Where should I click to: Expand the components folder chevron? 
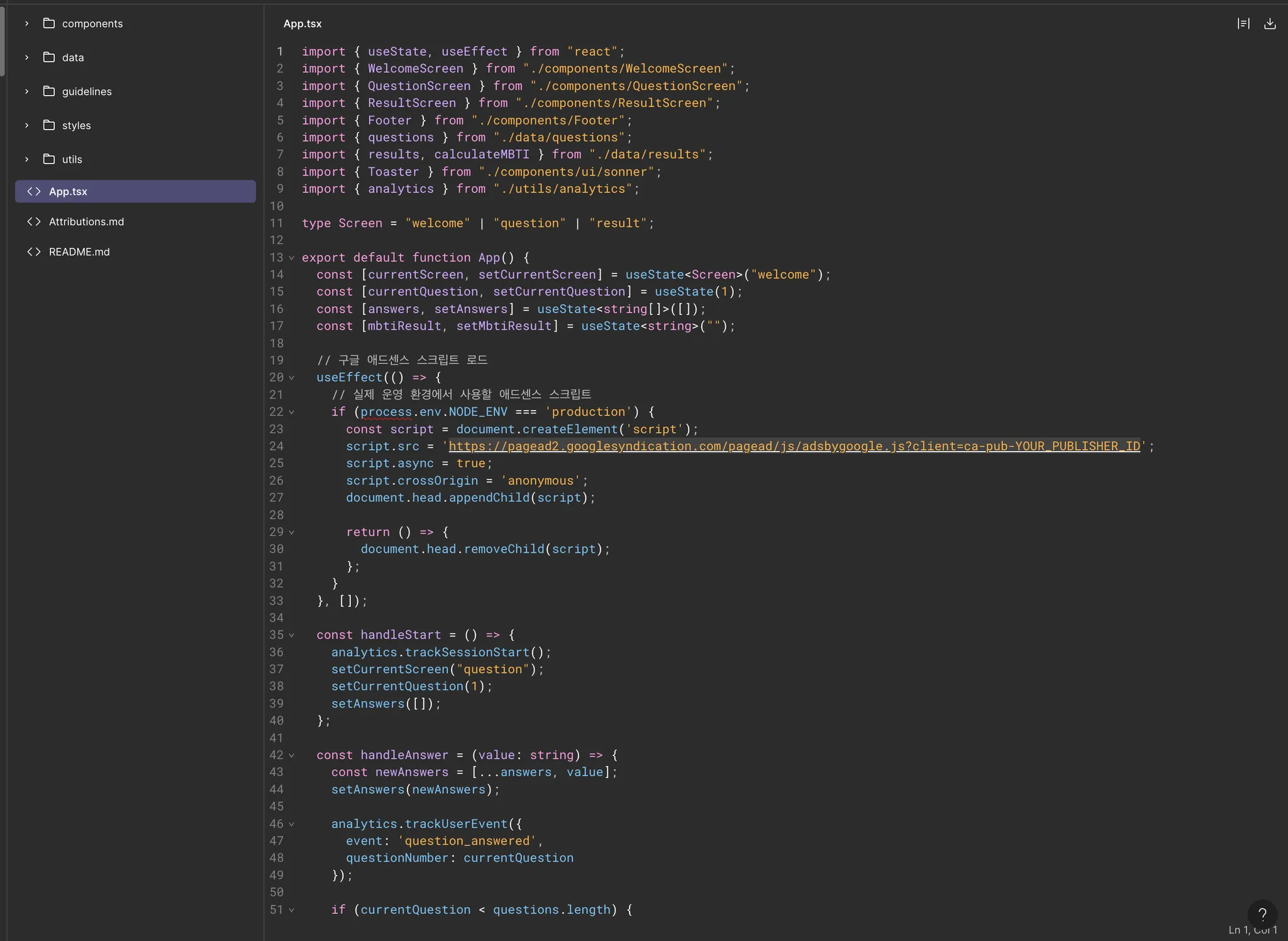click(26, 23)
